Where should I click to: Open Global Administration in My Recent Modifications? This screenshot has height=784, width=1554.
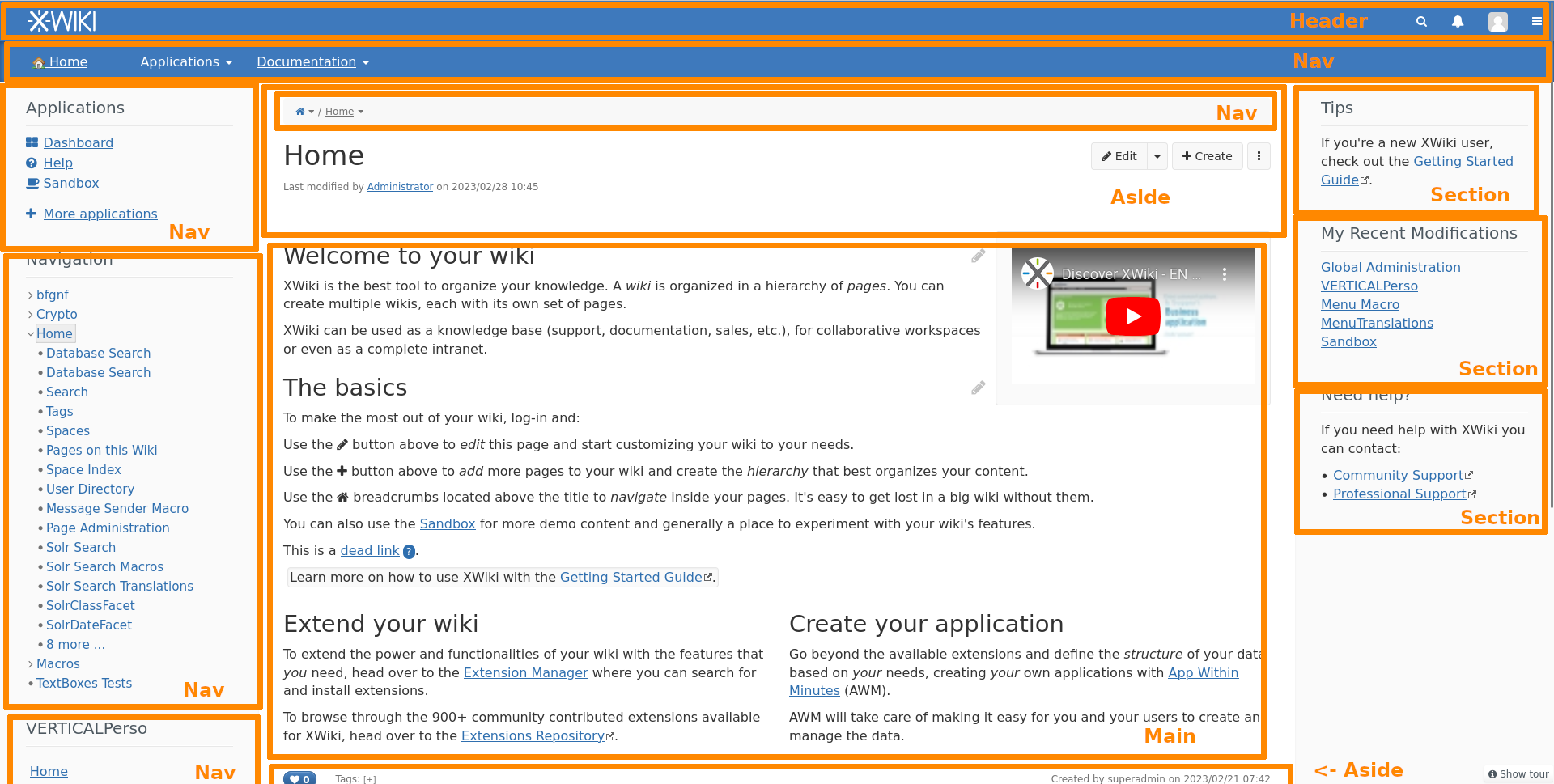[1391, 268]
